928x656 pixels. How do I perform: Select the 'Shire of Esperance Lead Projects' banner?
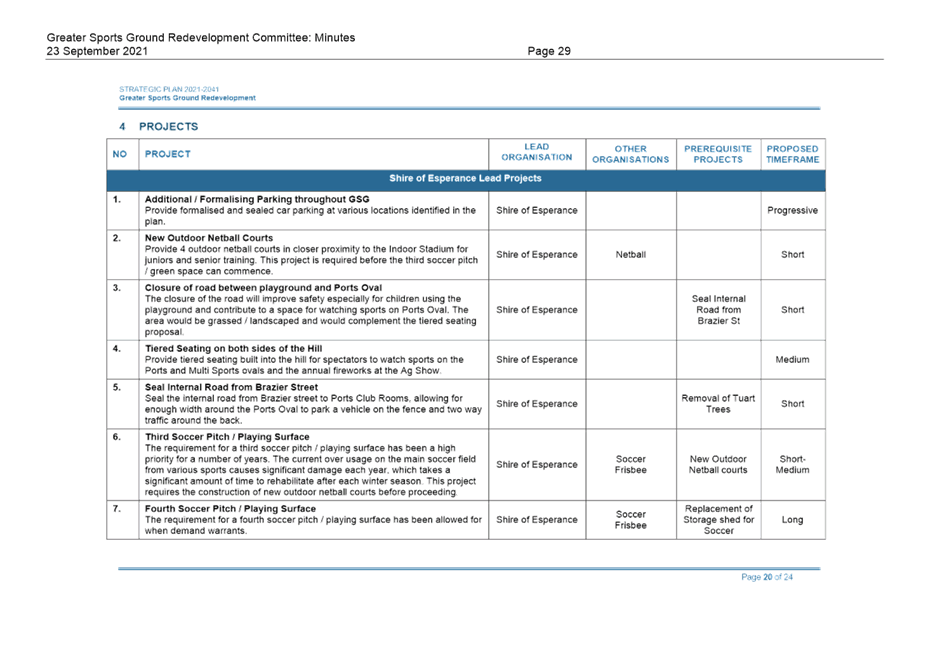(465, 179)
